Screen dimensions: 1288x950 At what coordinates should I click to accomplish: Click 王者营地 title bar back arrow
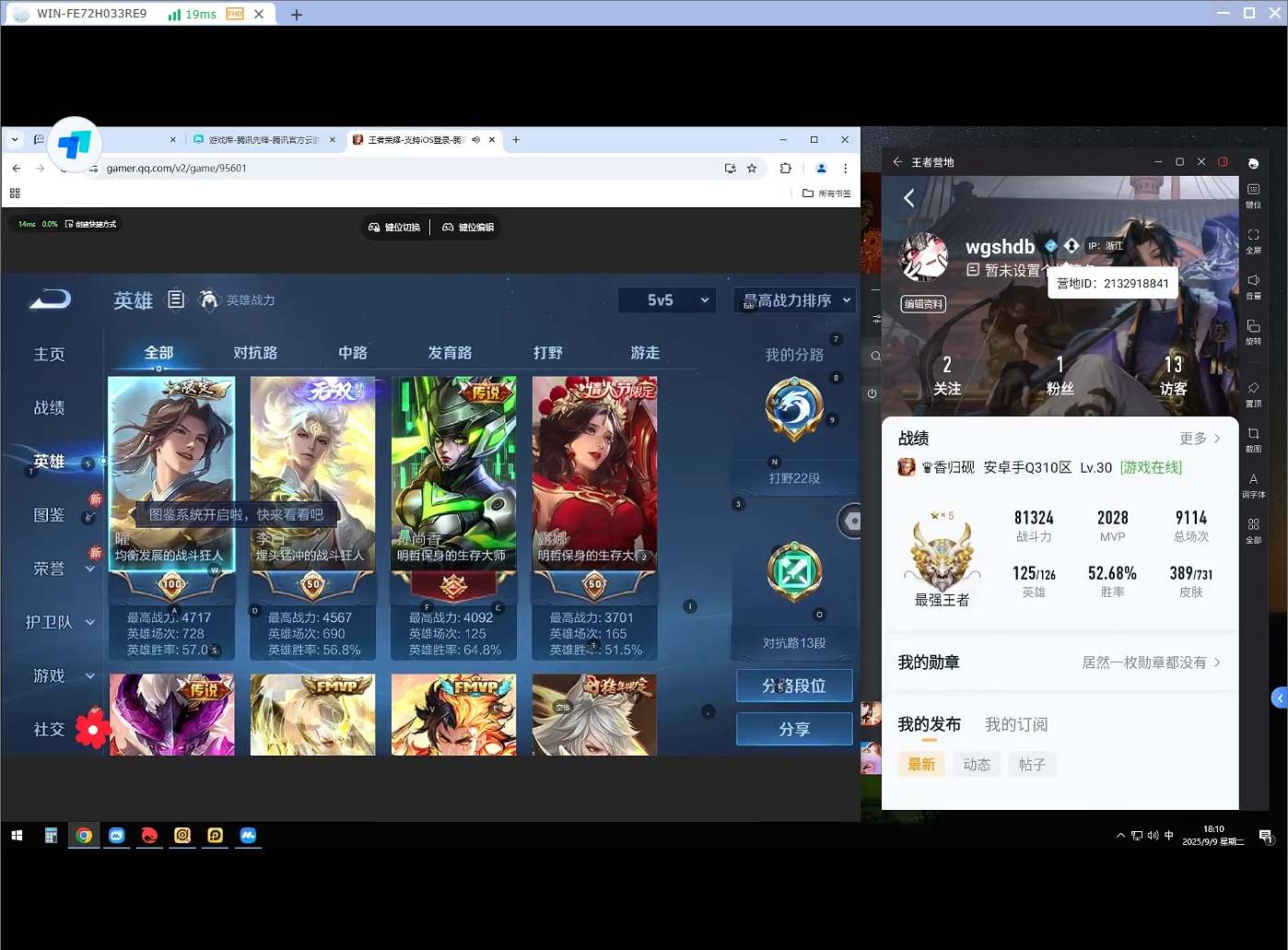(x=897, y=162)
